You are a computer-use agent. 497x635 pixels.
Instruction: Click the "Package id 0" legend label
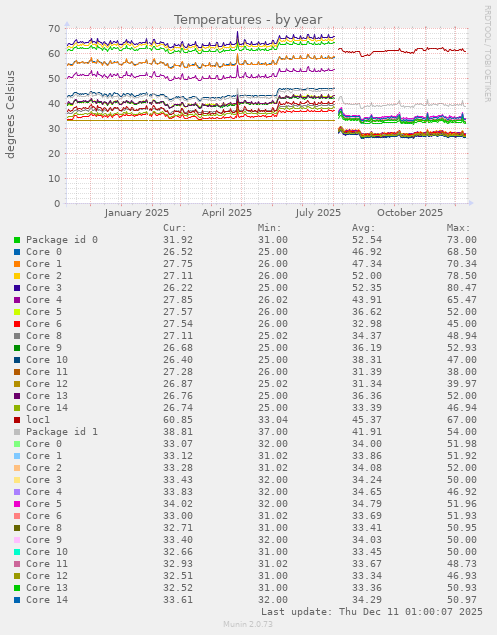(x=62, y=240)
